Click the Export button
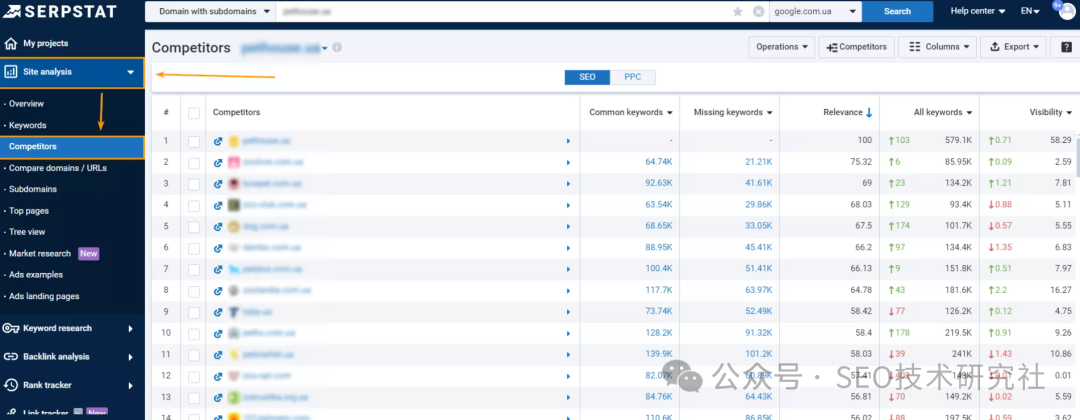 [1012, 47]
